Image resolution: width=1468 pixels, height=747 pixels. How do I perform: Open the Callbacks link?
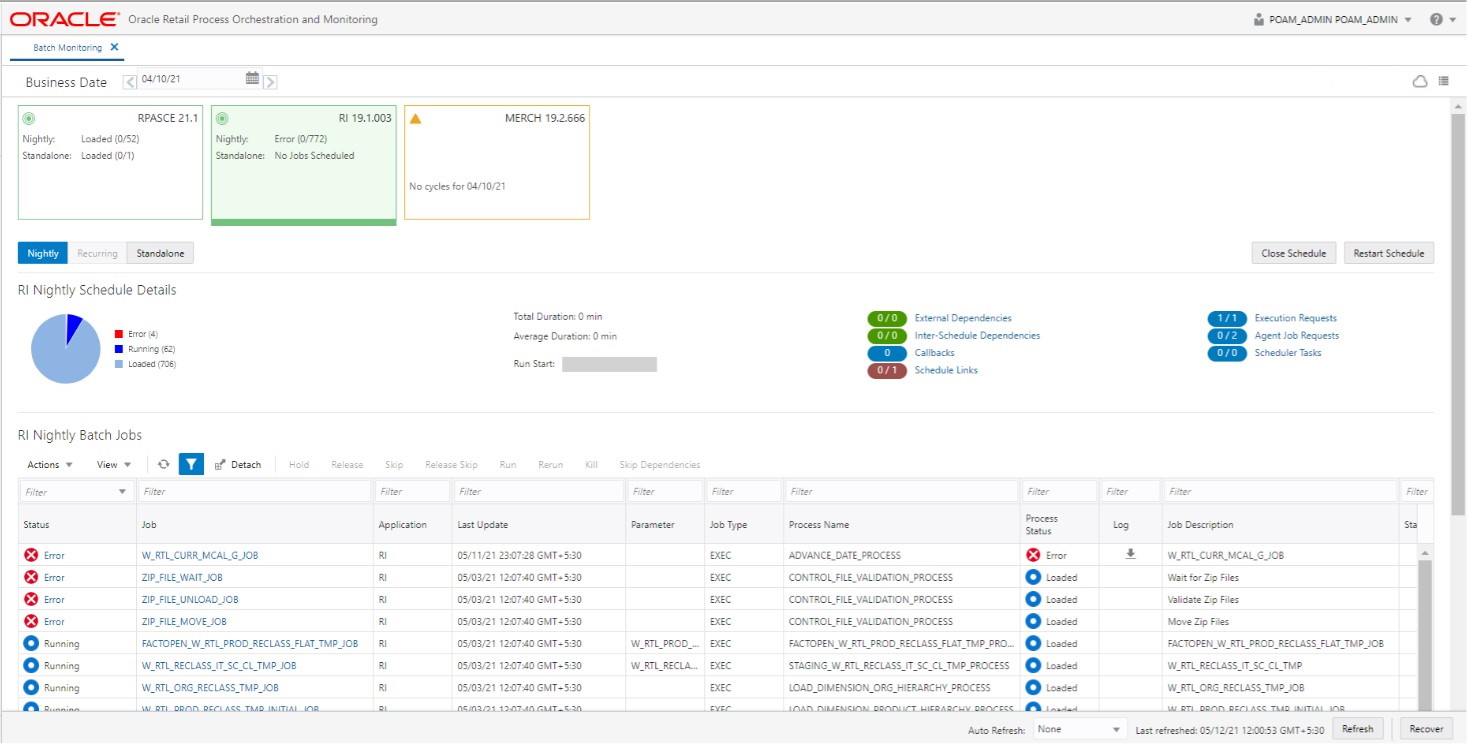(934, 353)
